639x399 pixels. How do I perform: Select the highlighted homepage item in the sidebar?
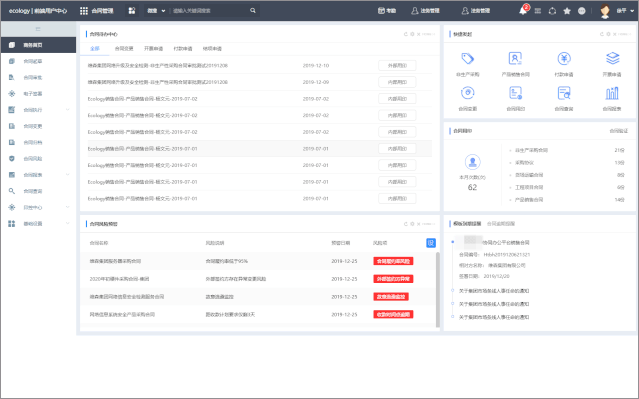point(38,45)
